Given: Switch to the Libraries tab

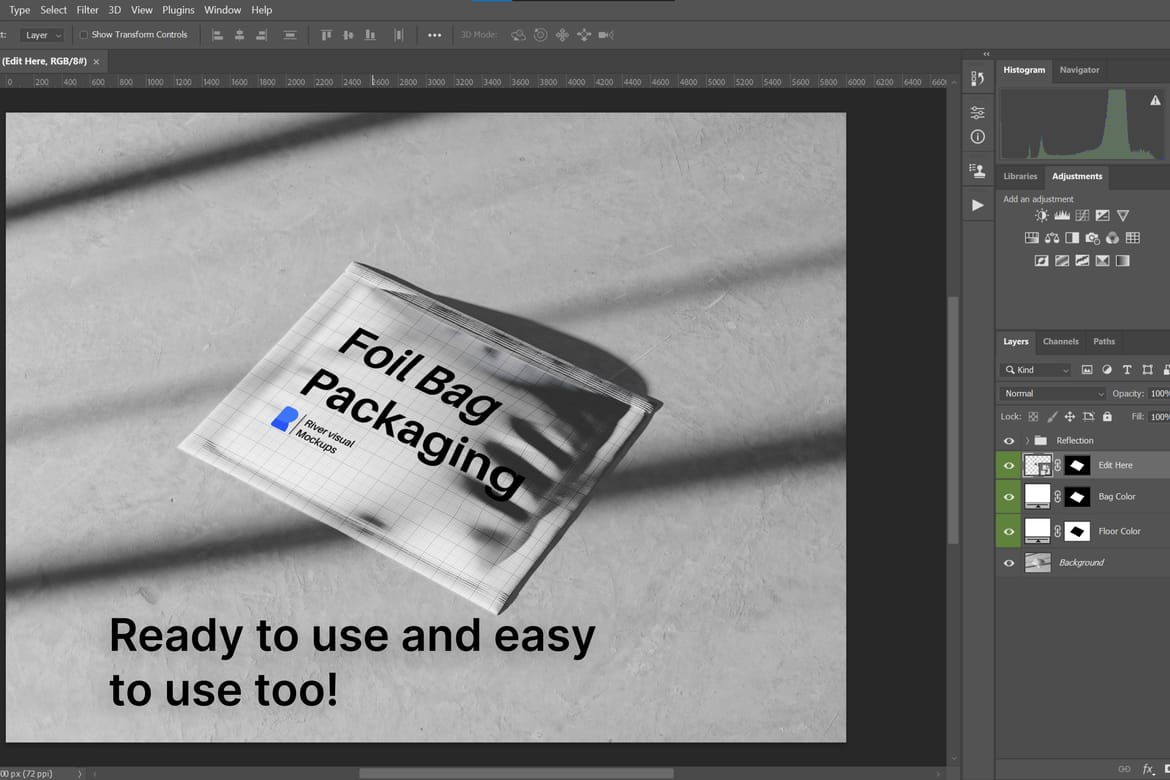Looking at the screenshot, I should click(x=1020, y=177).
